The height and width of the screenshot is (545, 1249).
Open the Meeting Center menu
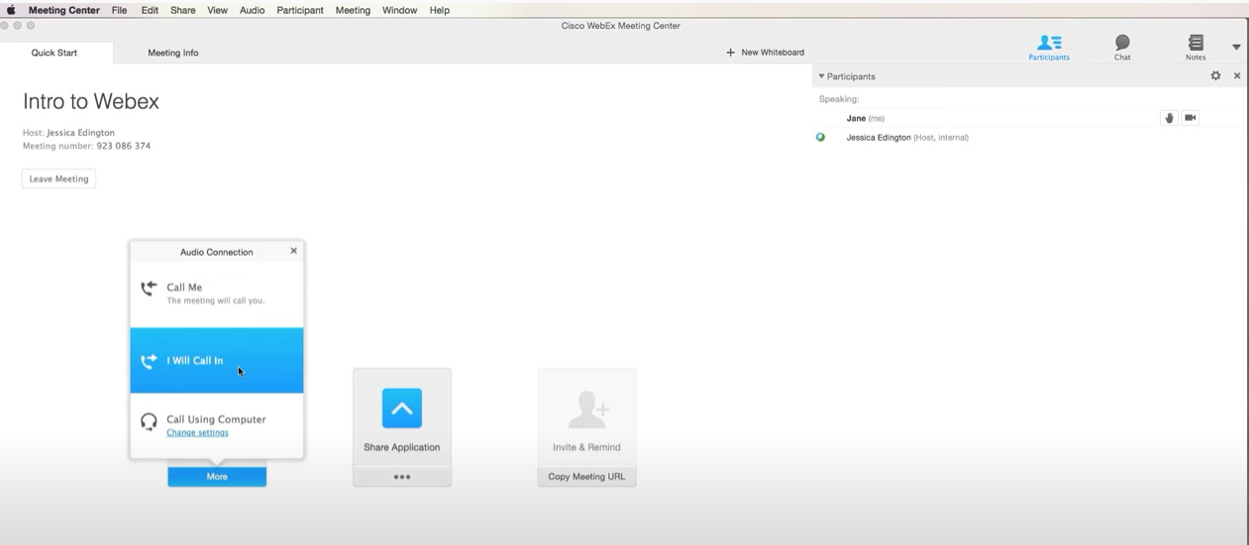(64, 10)
